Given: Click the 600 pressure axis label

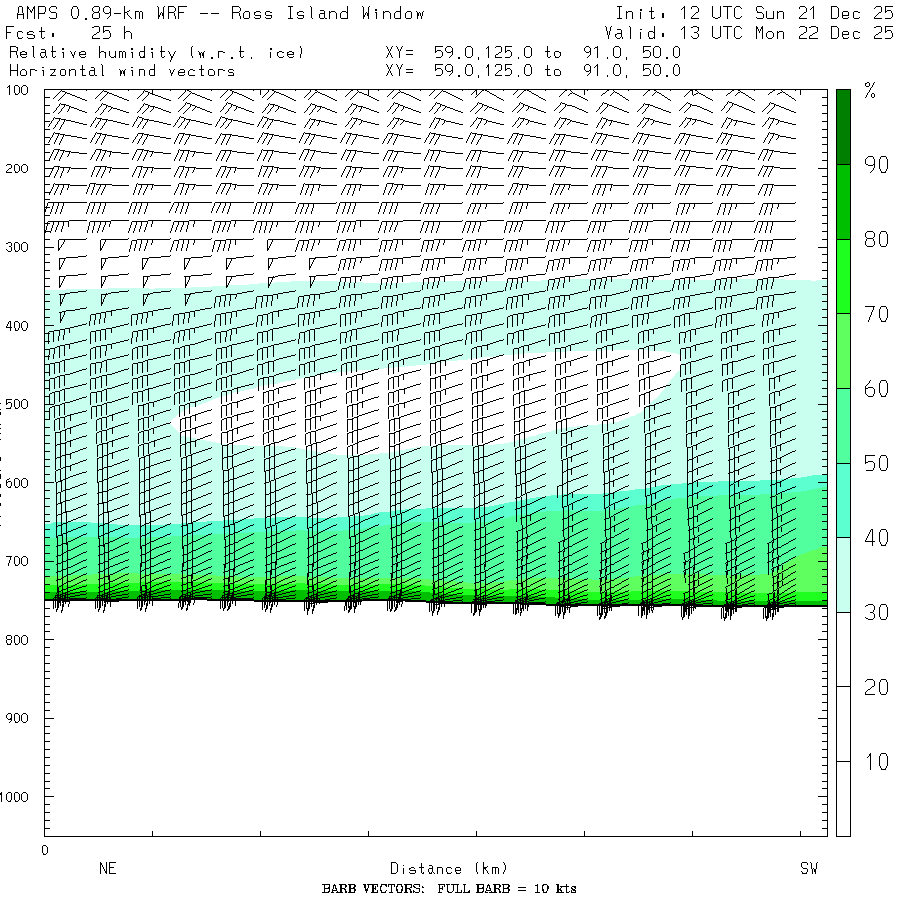Looking at the screenshot, I should tap(17, 483).
